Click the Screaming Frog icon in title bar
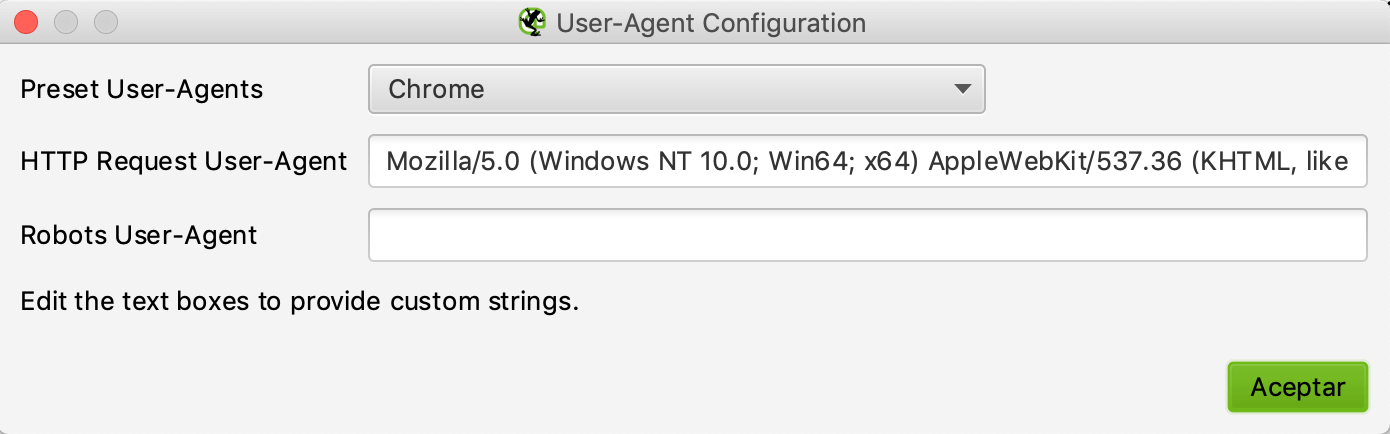 click(532, 22)
